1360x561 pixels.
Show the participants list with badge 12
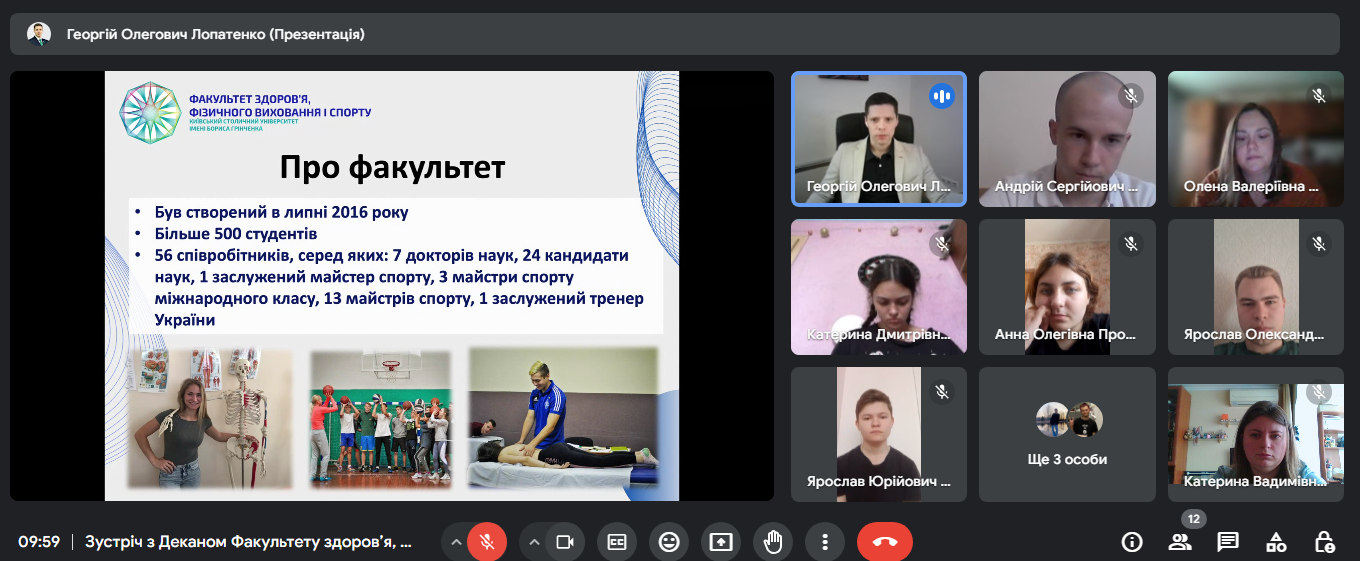1180,542
